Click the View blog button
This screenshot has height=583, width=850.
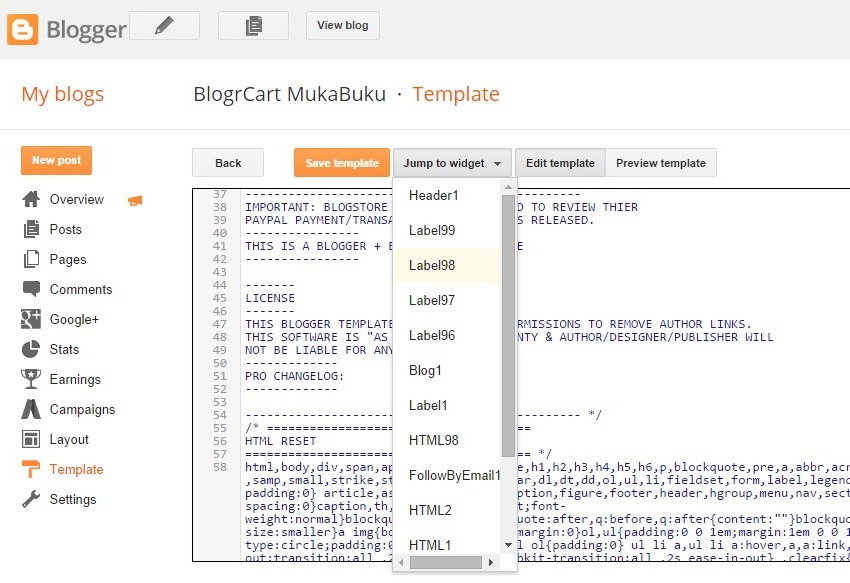click(x=343, y=25)
